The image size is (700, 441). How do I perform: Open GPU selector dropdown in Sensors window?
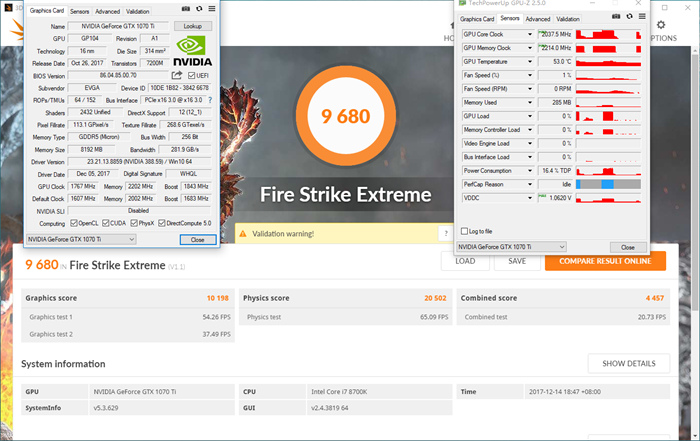click(x=510, y=246)
